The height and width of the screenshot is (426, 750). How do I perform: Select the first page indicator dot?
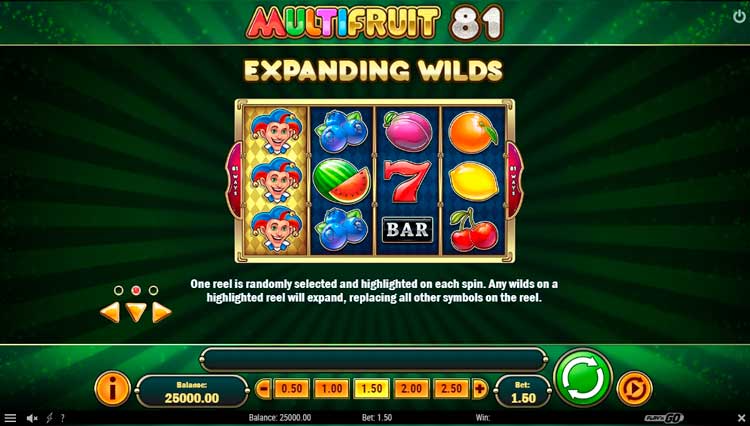click(x=119, y=290)
